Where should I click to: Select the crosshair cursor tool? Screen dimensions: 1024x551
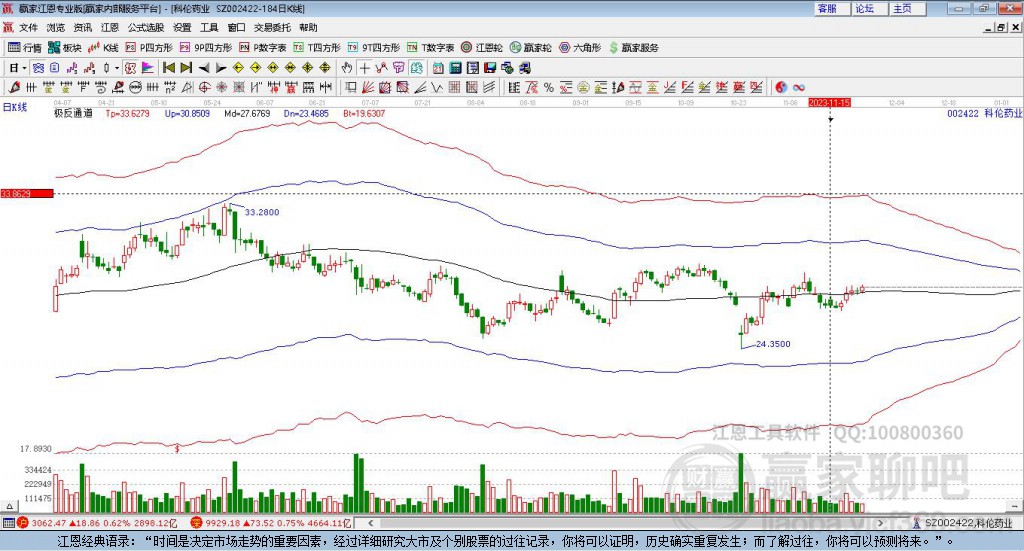(x=365, y=68)
